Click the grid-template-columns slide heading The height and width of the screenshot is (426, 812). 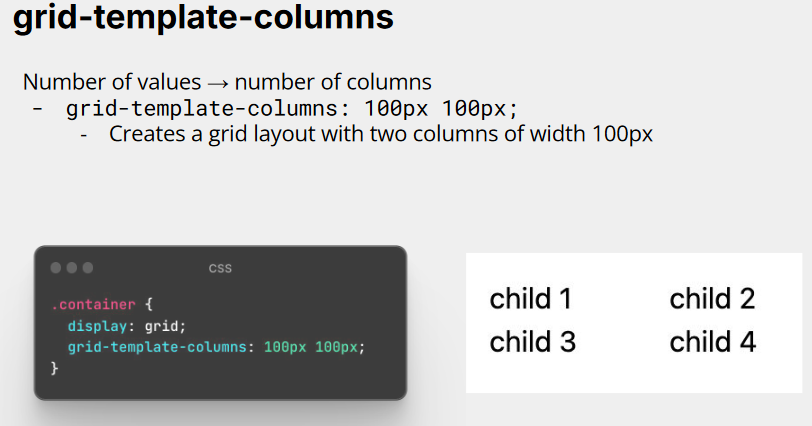tap(203, 18)
